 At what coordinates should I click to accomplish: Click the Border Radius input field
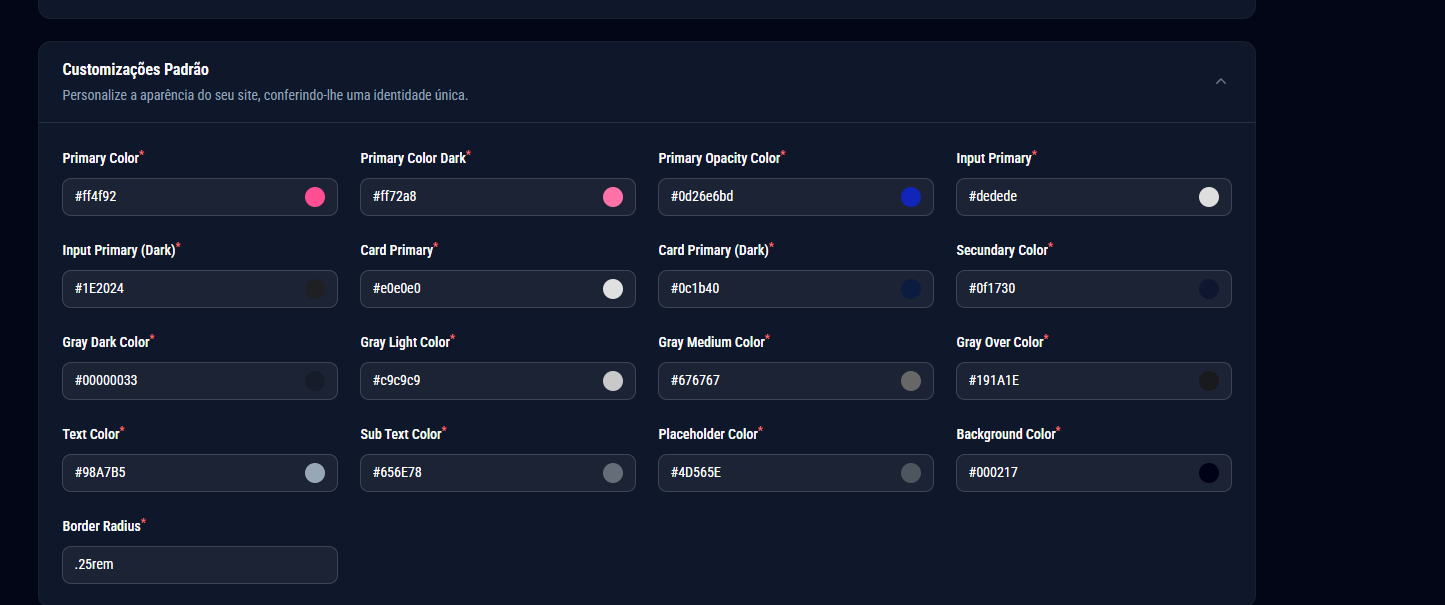coord(199,565)
